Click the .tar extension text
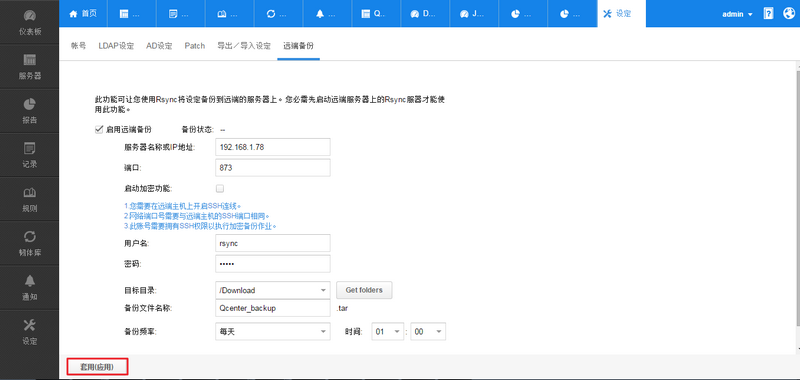The width and height of the screenshot is (800, 380). coord(342,308)
